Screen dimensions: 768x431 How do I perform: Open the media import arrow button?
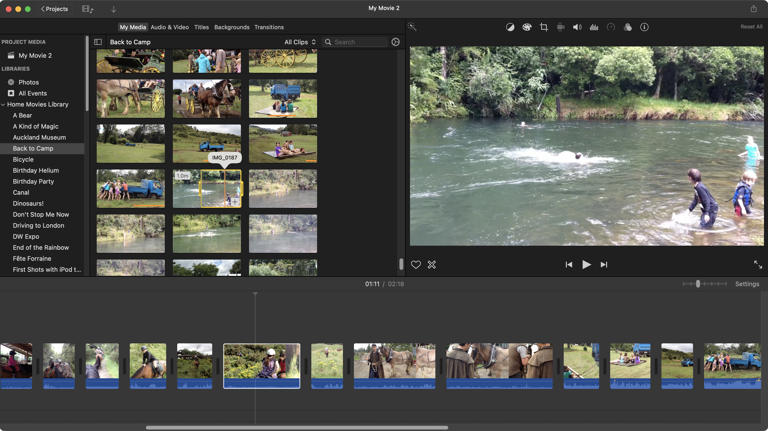[x=114, y=9]
